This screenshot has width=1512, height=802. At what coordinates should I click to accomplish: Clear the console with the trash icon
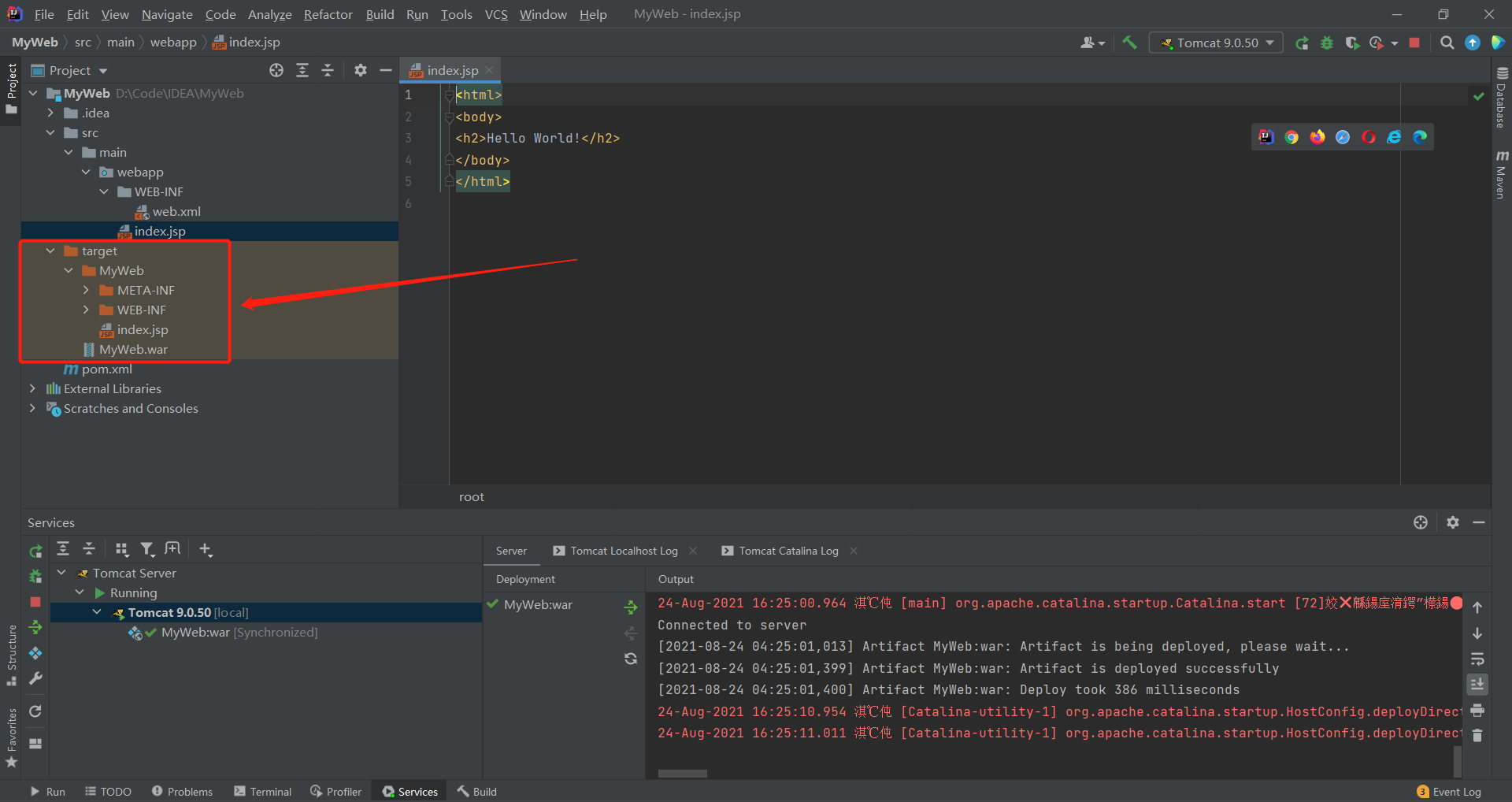click(x=1478, y=736)
